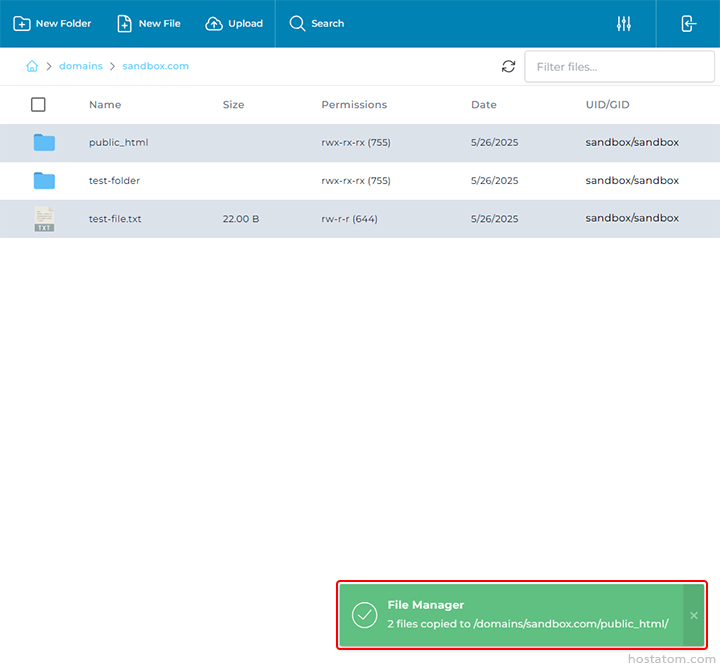This screenshot has width=720, height=667.
Task: Open the test-folder directory
Action: (114, 181)
